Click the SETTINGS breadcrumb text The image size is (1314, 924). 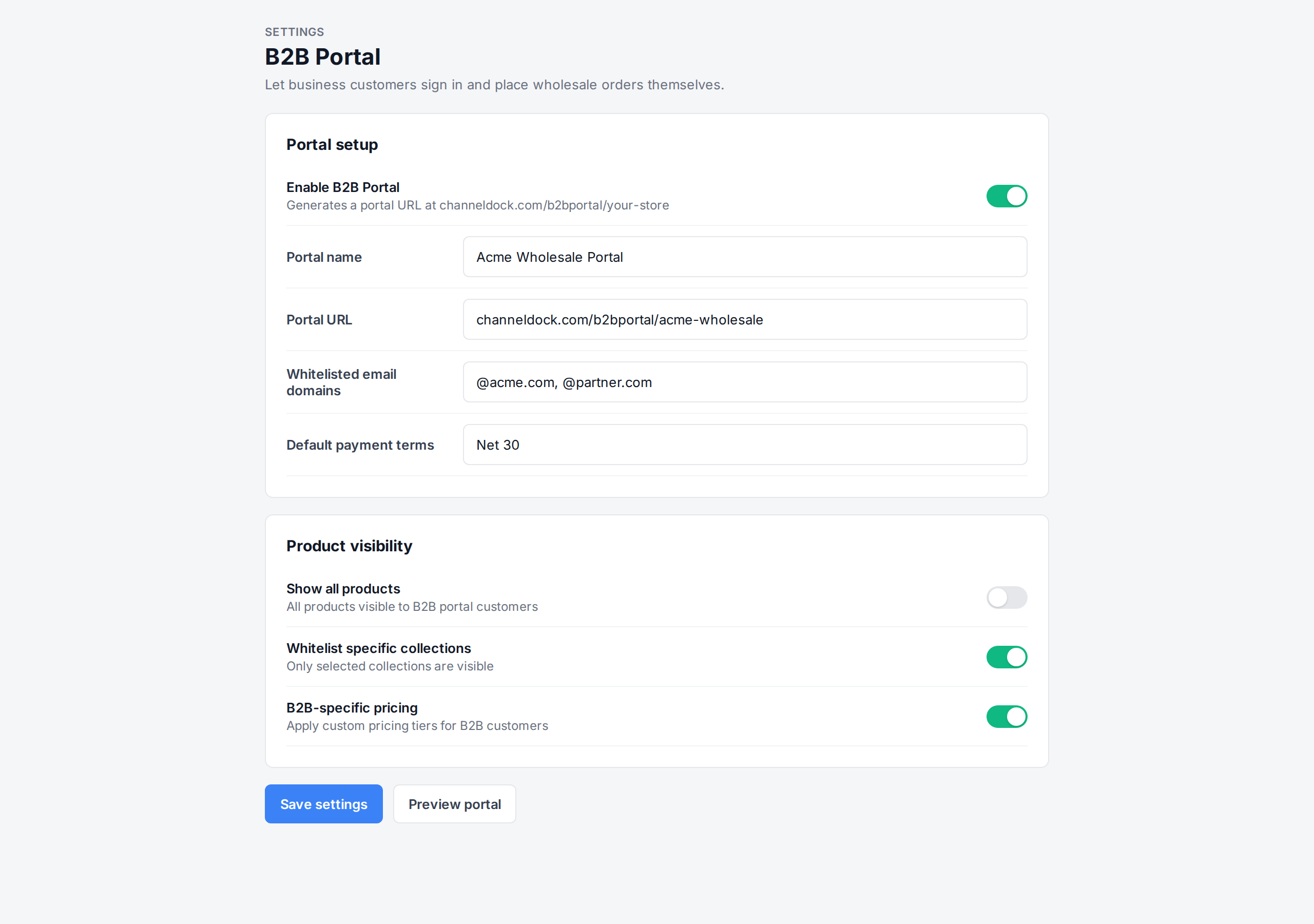click(294, 32)
